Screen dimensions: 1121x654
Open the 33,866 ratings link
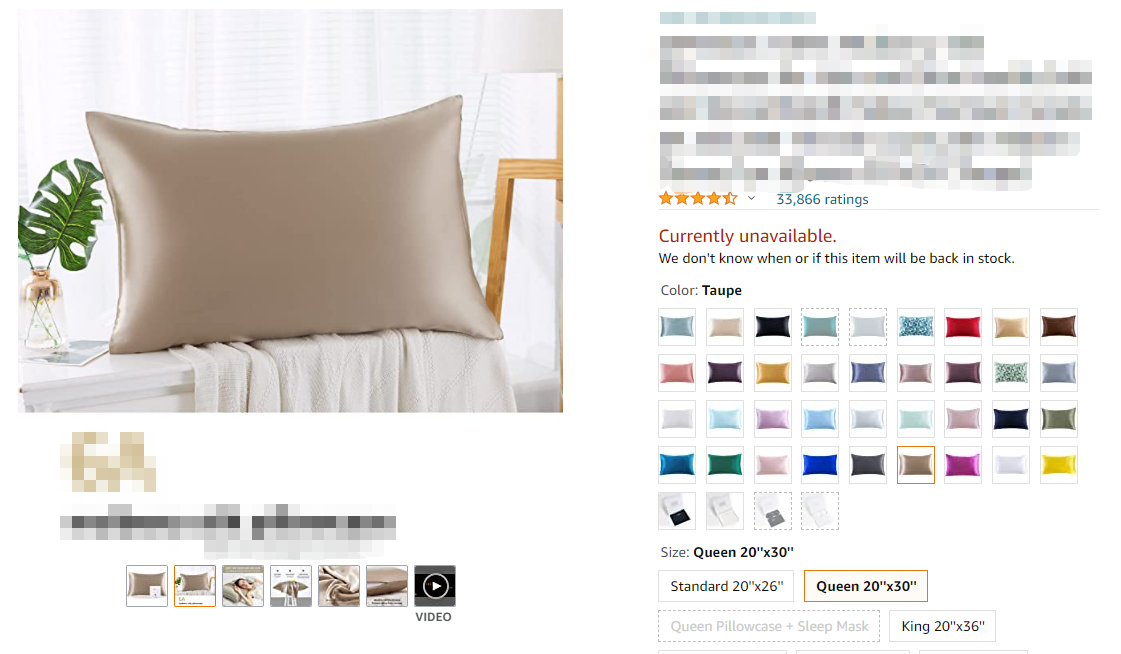coord(822,199)
